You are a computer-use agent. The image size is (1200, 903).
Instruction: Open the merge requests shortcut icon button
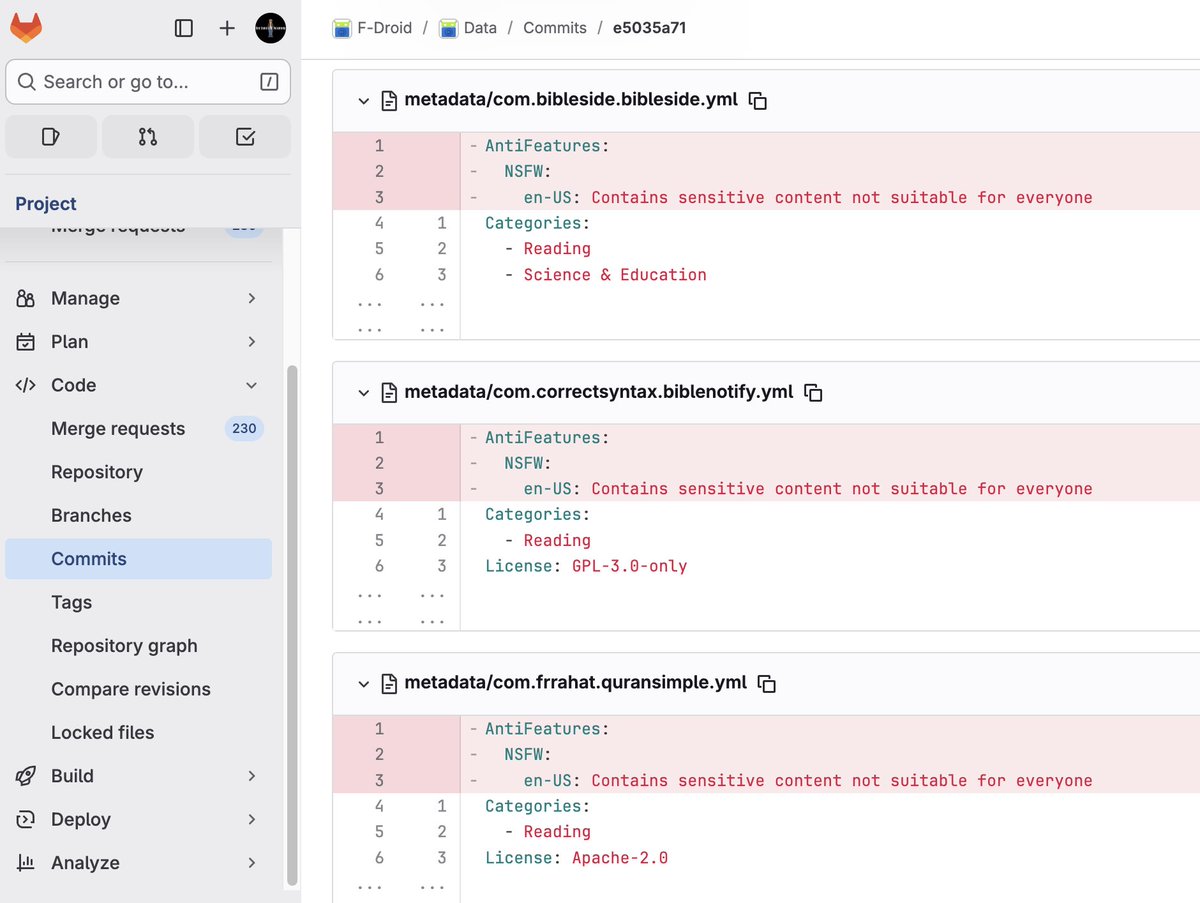148,137
